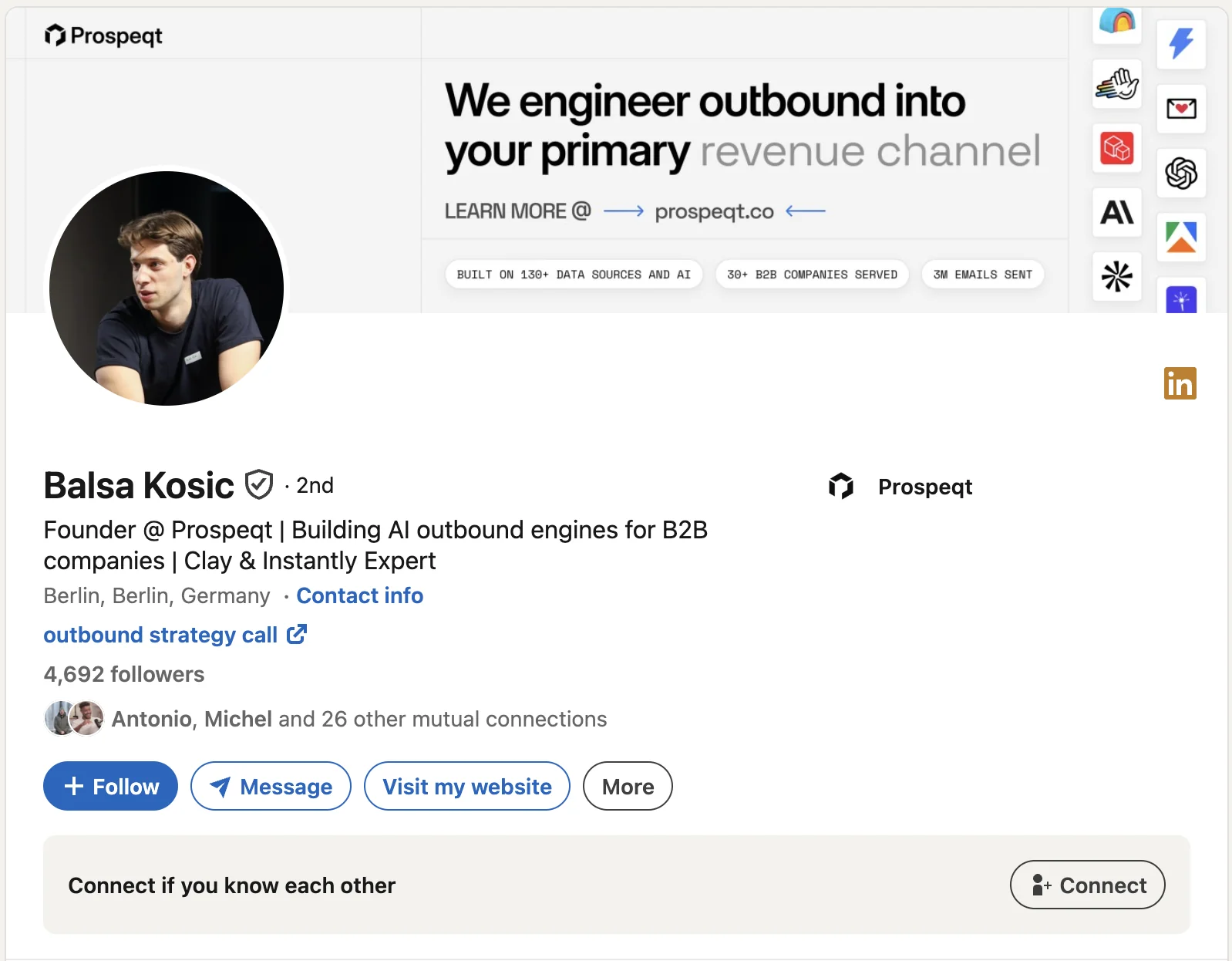Image resolution: width=1232 pixels, height=961 pixels.
Task: Click the prospeqt.co URL in banner
Action: click(x=714, y=211)
